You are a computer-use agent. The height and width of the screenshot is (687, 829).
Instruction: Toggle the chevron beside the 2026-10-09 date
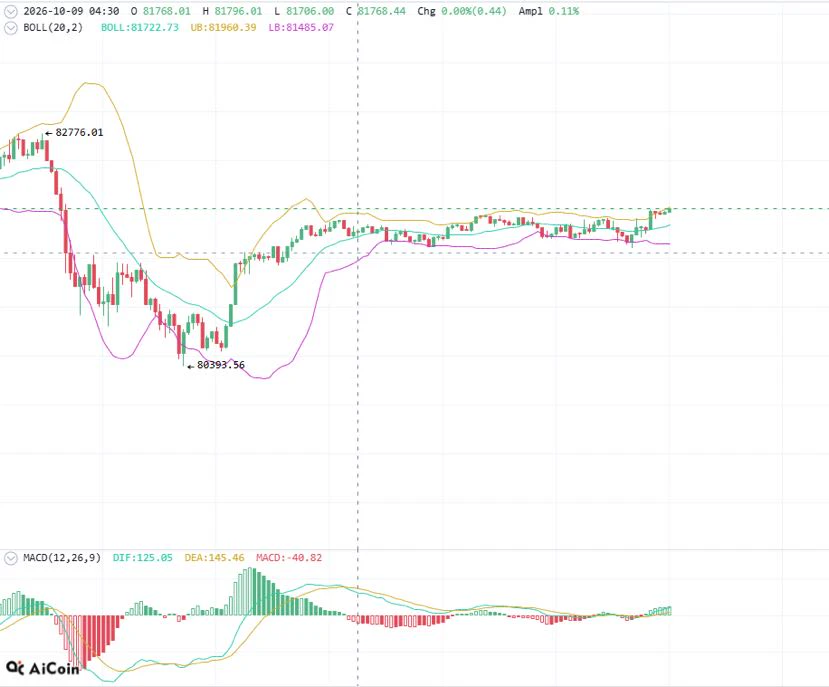click(11, 11)
